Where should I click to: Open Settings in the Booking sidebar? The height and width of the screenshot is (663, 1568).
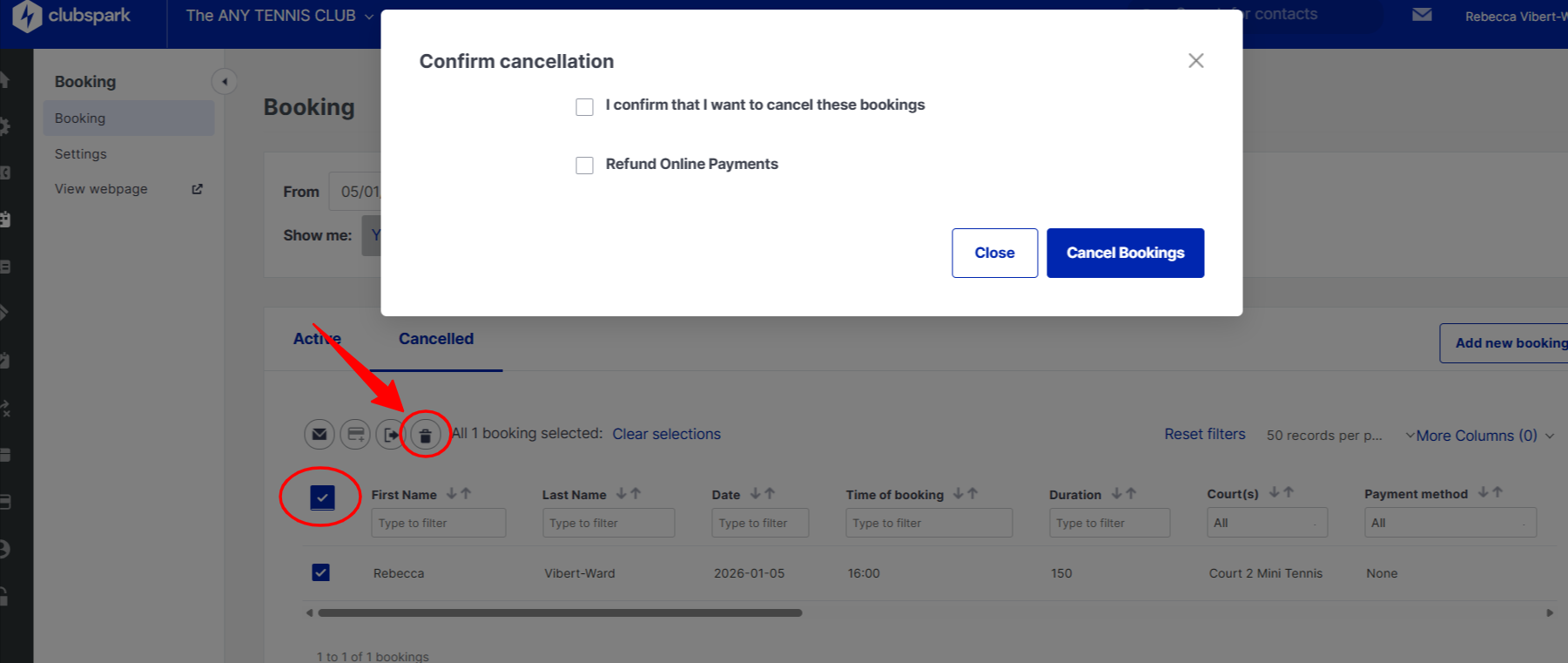pyautogui.click(x=81, y=154)
